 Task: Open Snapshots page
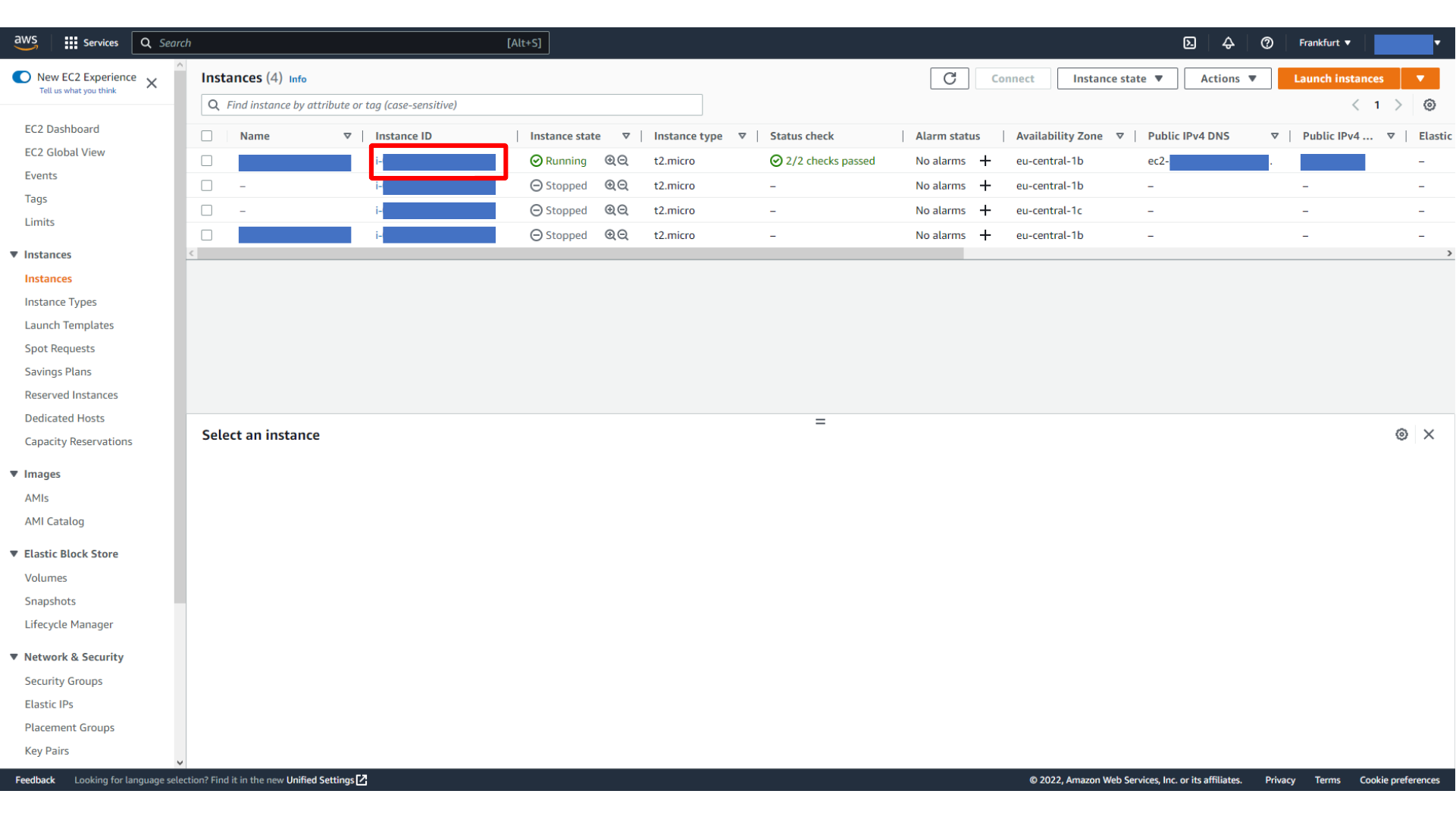50,601
